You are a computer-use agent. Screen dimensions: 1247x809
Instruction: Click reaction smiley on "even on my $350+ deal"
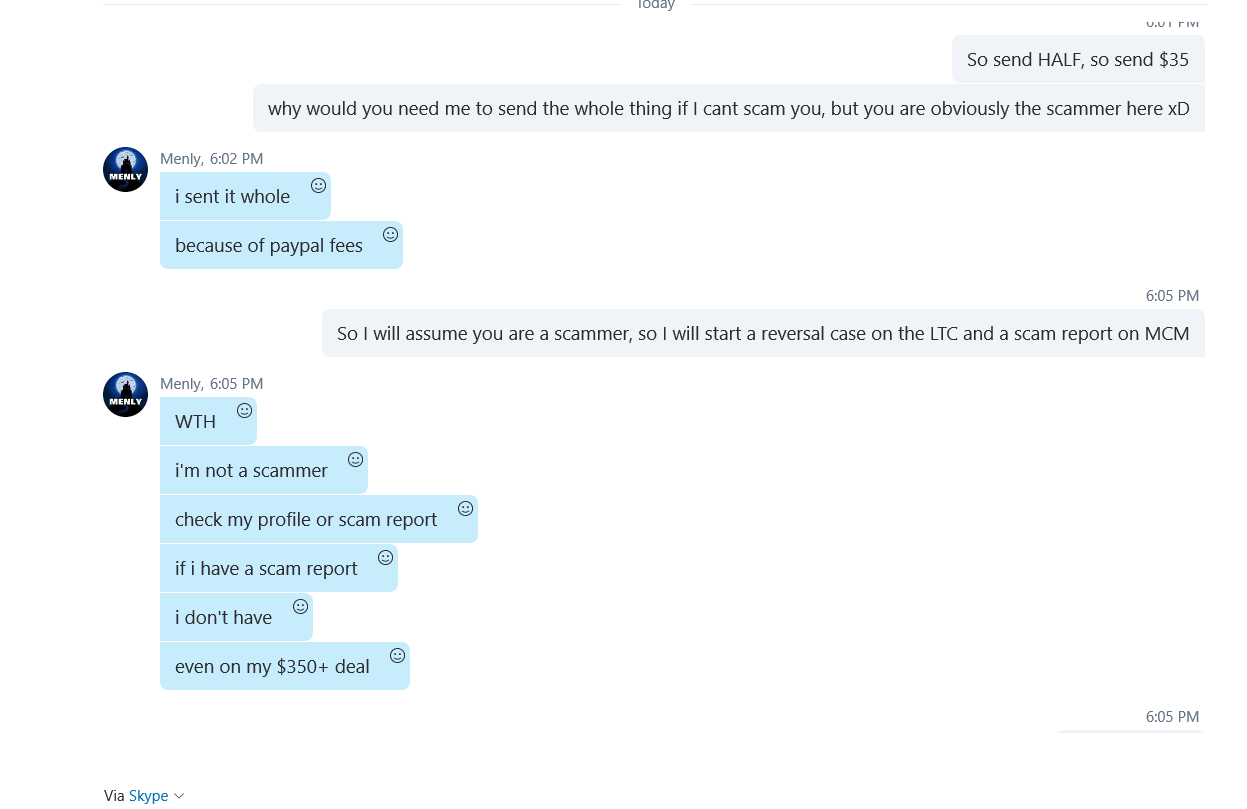397,655
